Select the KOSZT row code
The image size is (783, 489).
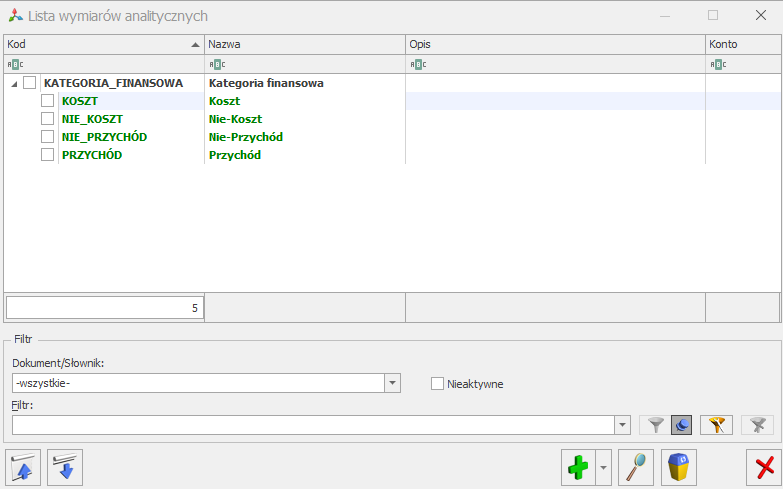pos(80,101)
